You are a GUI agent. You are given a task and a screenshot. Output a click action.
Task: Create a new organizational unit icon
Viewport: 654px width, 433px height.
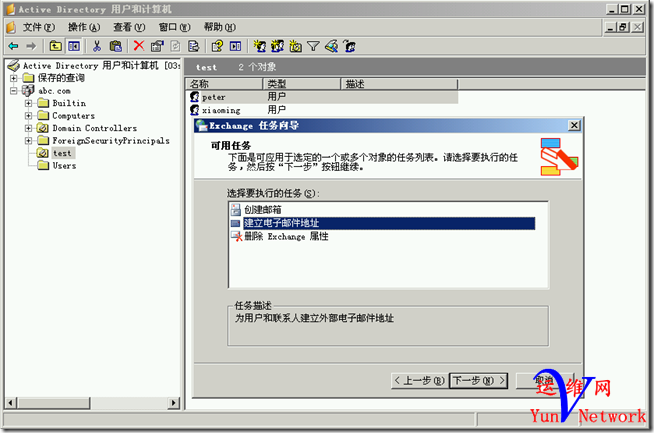tap(295, 46)
